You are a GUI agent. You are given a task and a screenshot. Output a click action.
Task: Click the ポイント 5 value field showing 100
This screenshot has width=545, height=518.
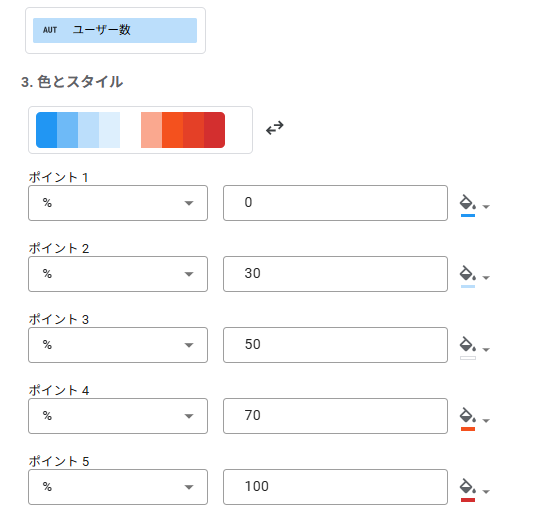click(335, 487)
